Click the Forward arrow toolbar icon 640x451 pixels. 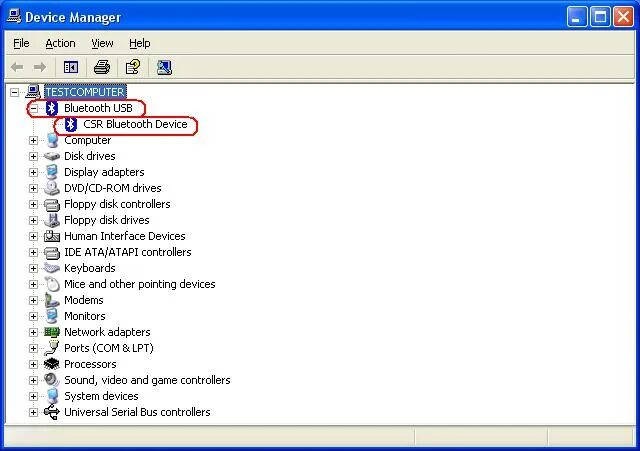tap(40, 67)
